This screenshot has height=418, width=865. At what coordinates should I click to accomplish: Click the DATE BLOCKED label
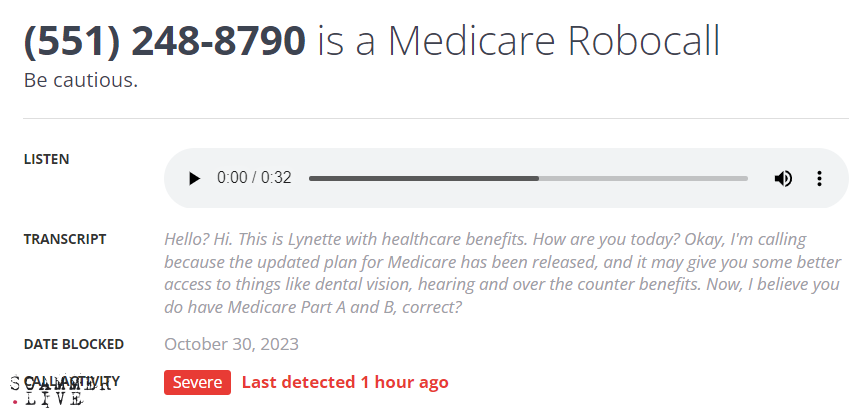tap(74, 344)
